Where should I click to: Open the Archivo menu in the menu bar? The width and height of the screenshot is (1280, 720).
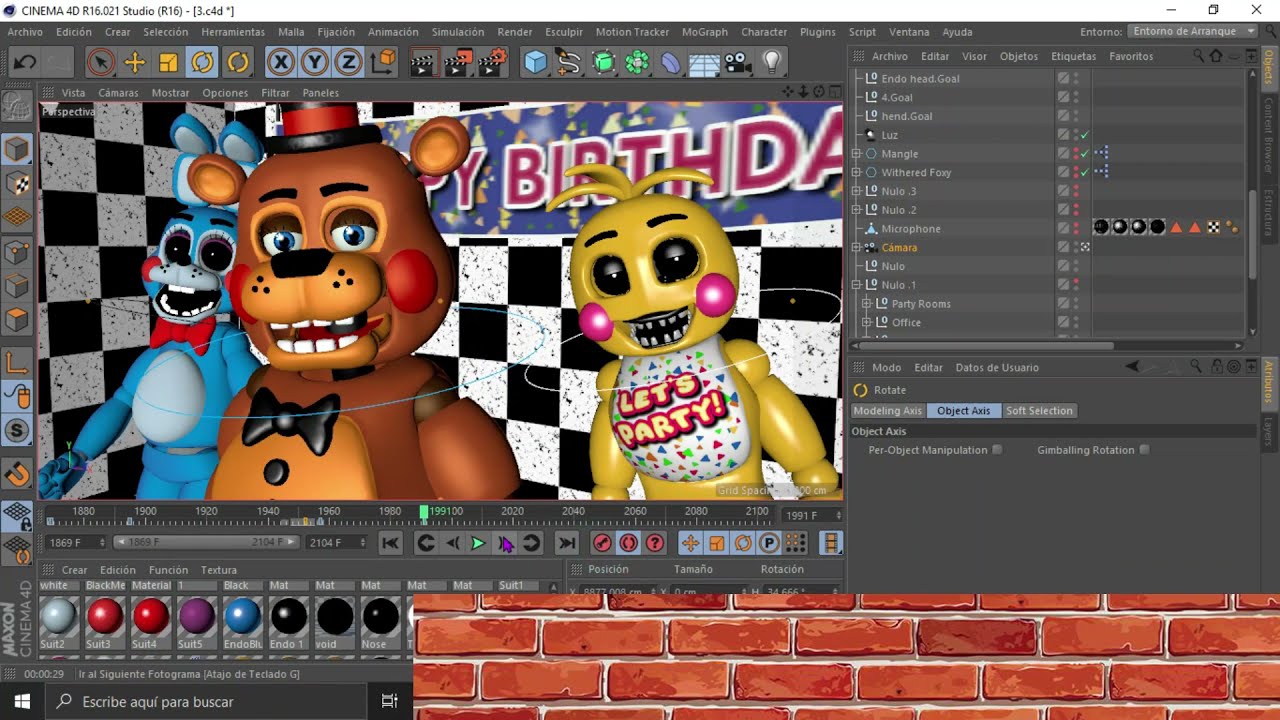(25, 32)
